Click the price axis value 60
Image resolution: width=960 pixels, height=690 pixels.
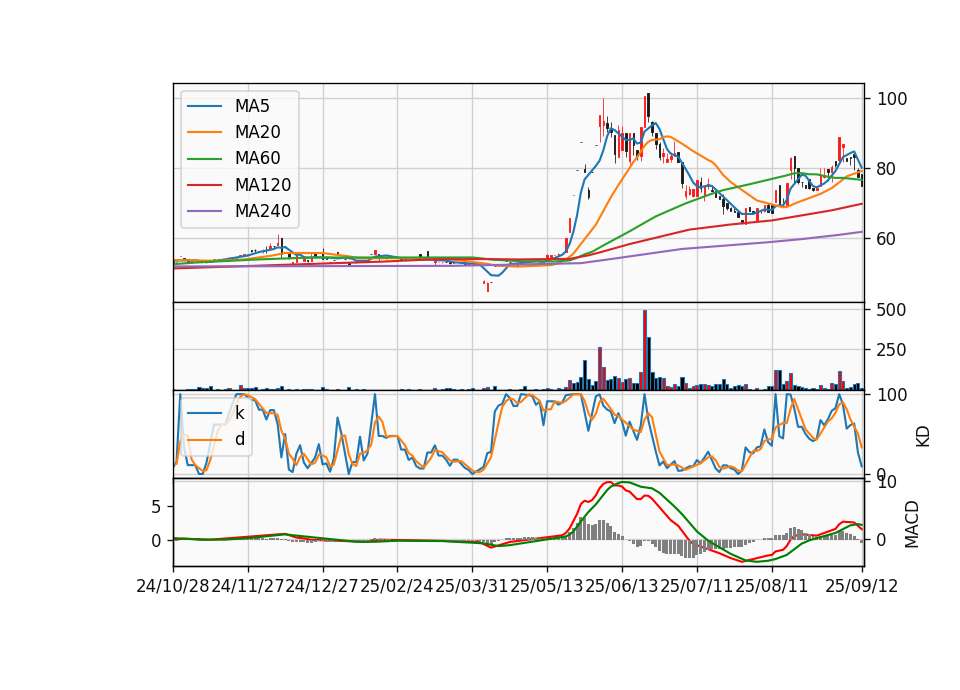pos(887,239)
